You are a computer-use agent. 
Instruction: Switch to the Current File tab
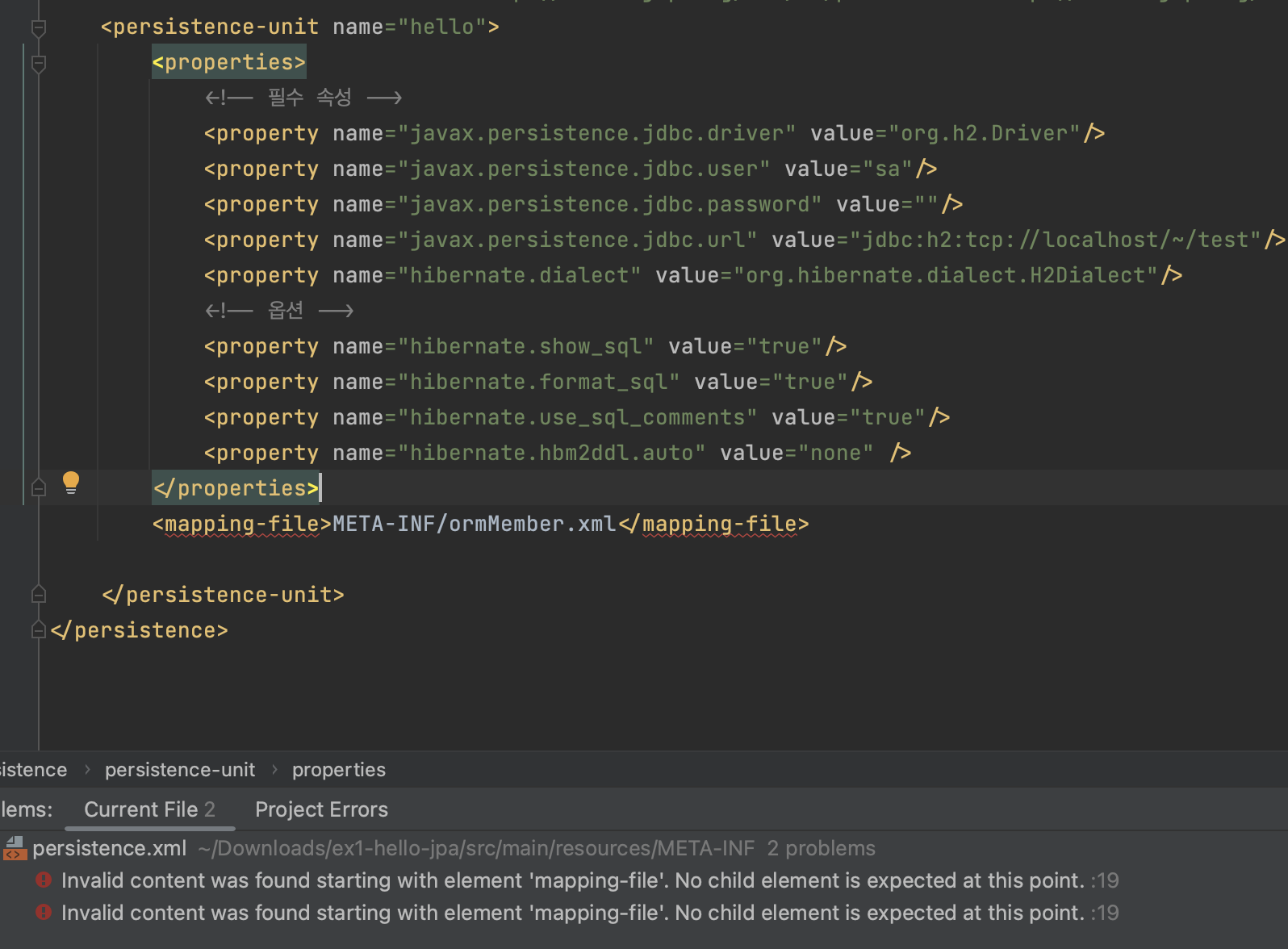(x=149, y=809)
